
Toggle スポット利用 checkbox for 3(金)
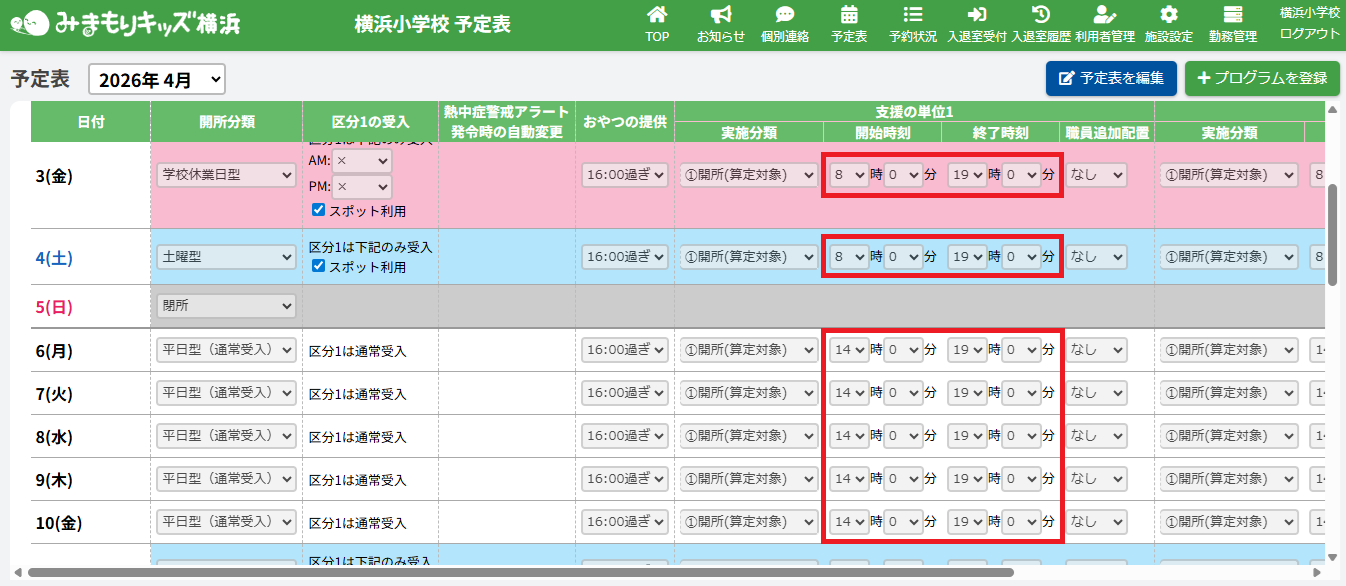point(319,211)
